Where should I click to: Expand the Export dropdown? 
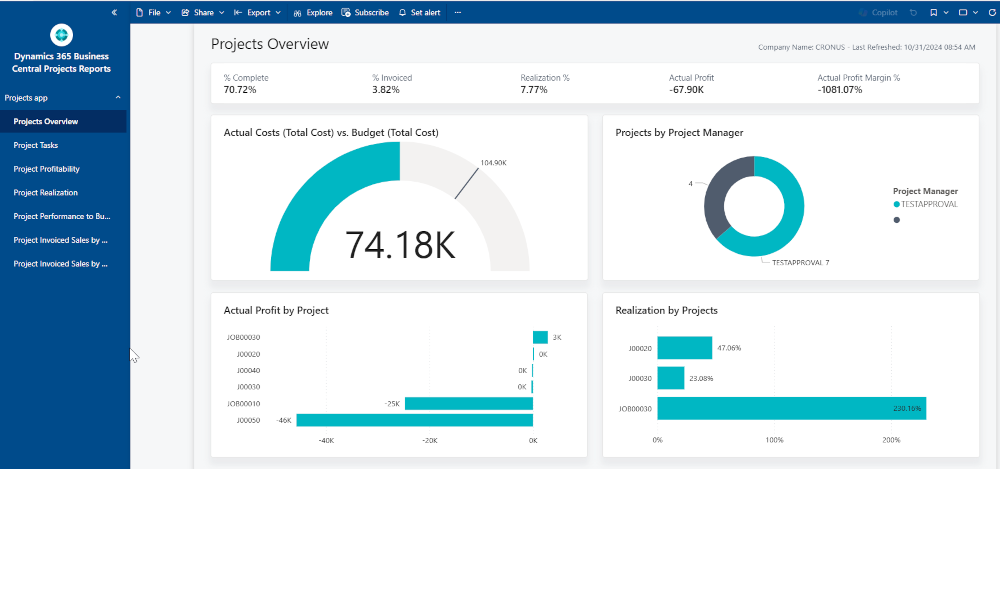tap(257, 12)
